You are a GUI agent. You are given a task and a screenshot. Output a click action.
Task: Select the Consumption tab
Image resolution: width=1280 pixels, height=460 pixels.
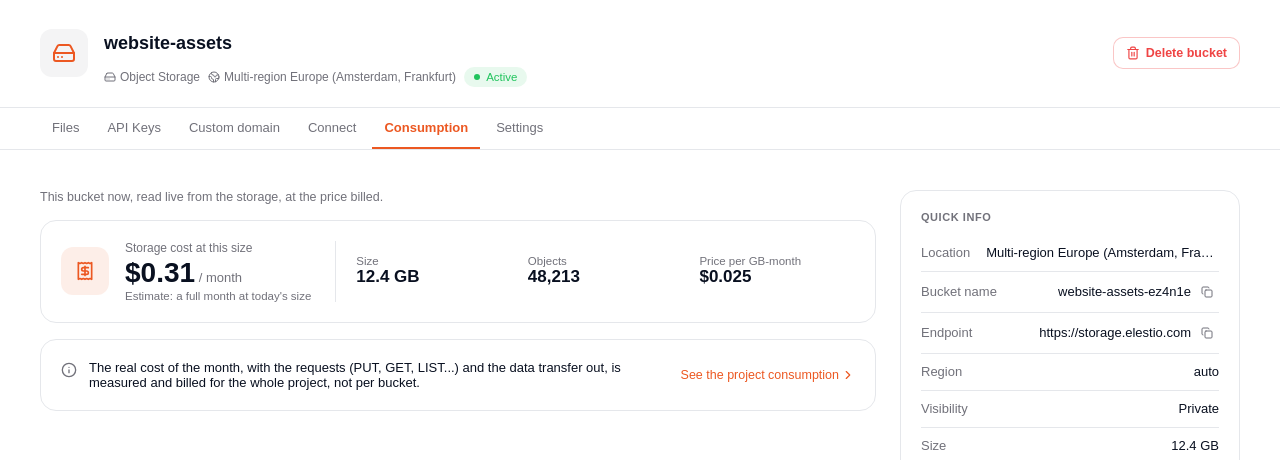pos(426,128)
